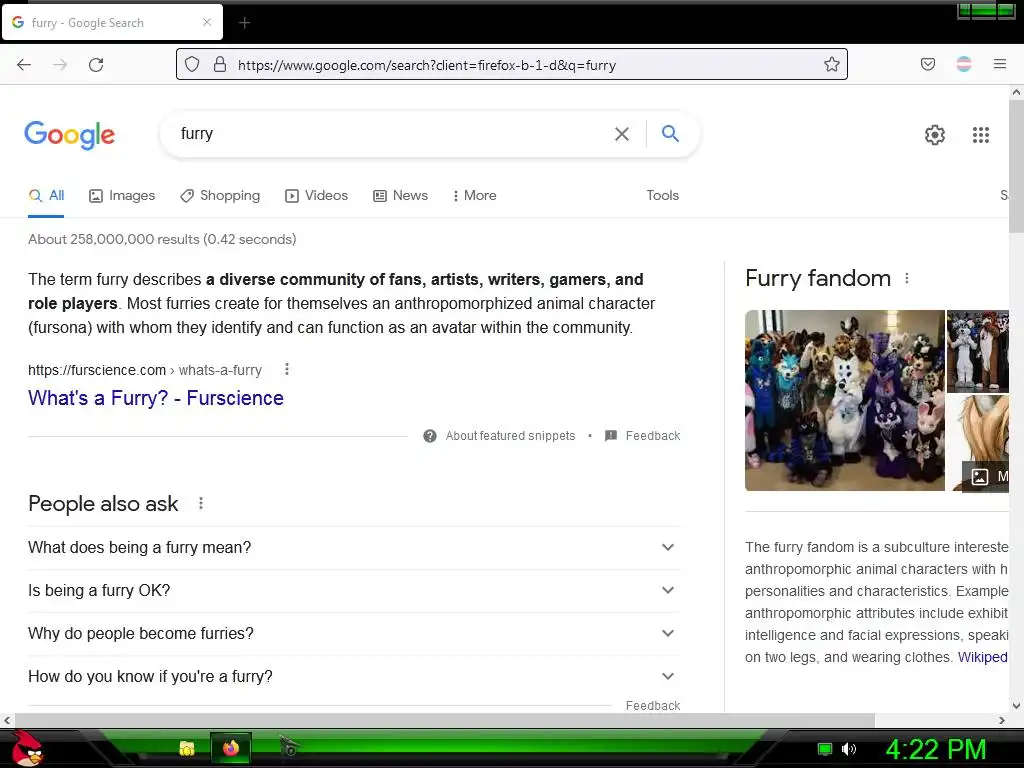This screenshot has width=1024, height=768.
Task: Click the blue magnifier search button
Action: (x=670, y=133)
